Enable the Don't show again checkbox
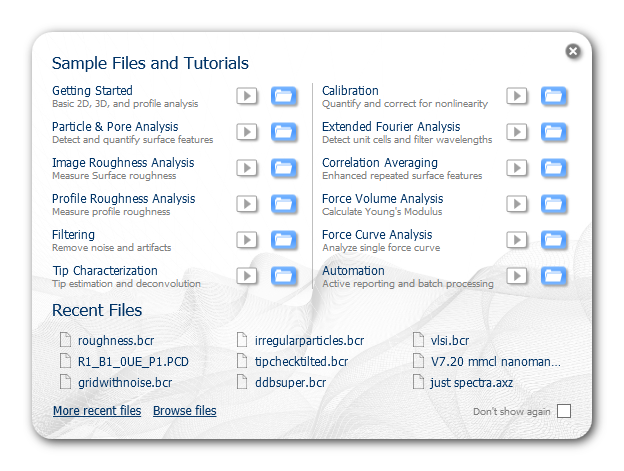 tap(564, 411)
